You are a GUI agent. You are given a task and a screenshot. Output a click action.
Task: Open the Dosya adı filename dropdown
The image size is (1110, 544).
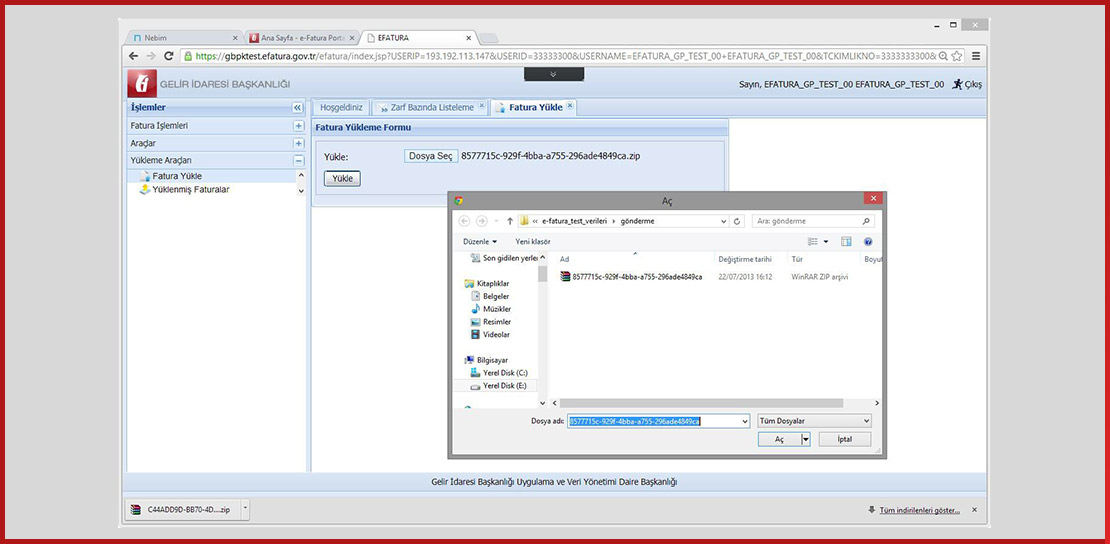(744, 421)
